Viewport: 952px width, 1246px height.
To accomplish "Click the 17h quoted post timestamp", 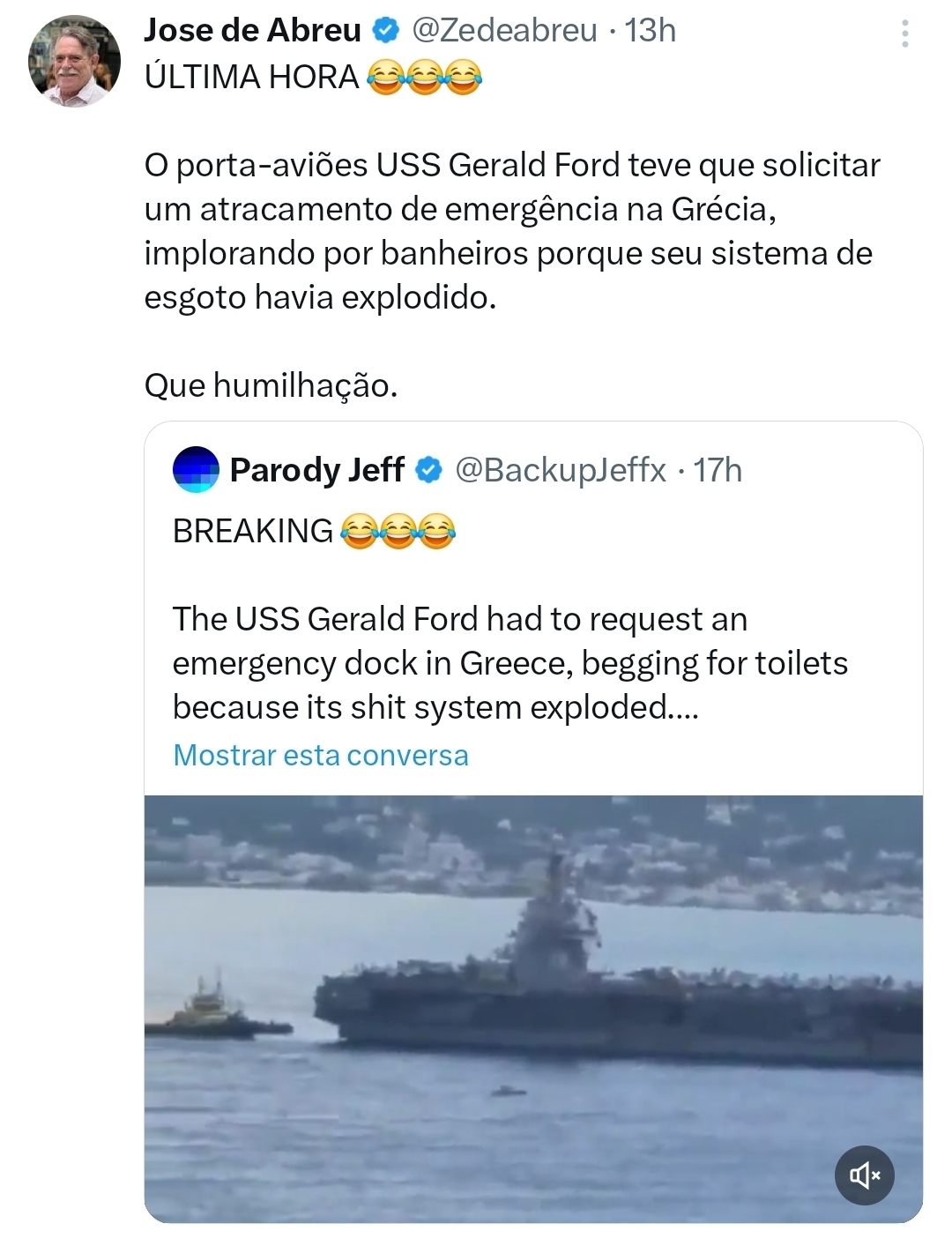I will pyautogui.click(x=718, y=470).
